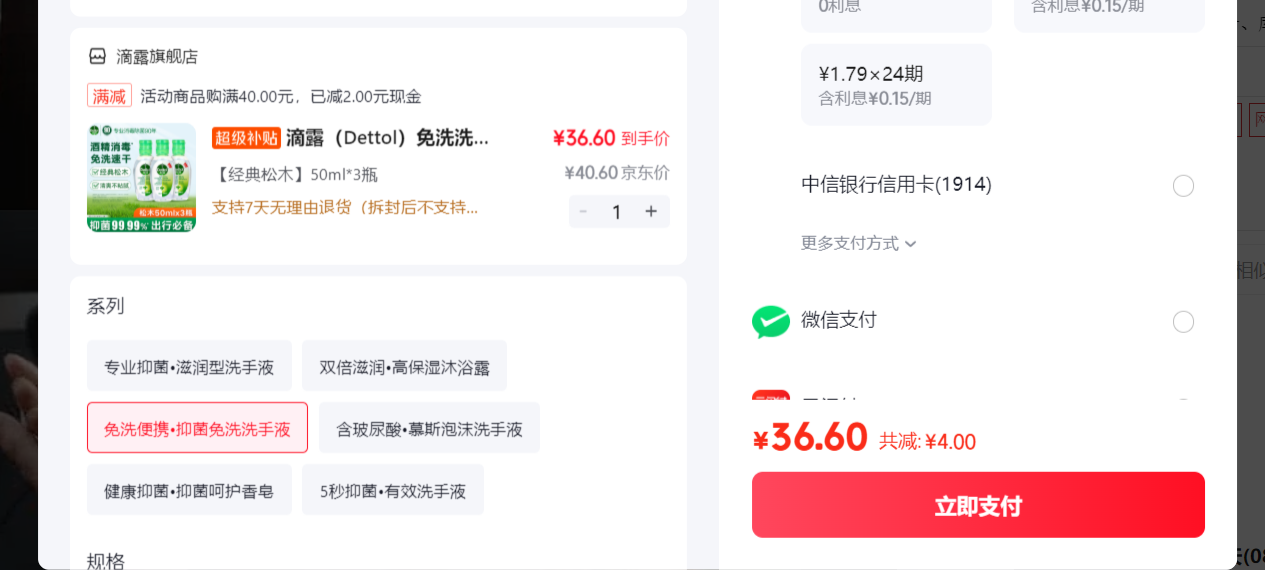Select the 双倍滋润•高保湿沐浴露 series
The height and width of the screenshot is (570, 1265).
pyautogui.click(x=404, y=366)
